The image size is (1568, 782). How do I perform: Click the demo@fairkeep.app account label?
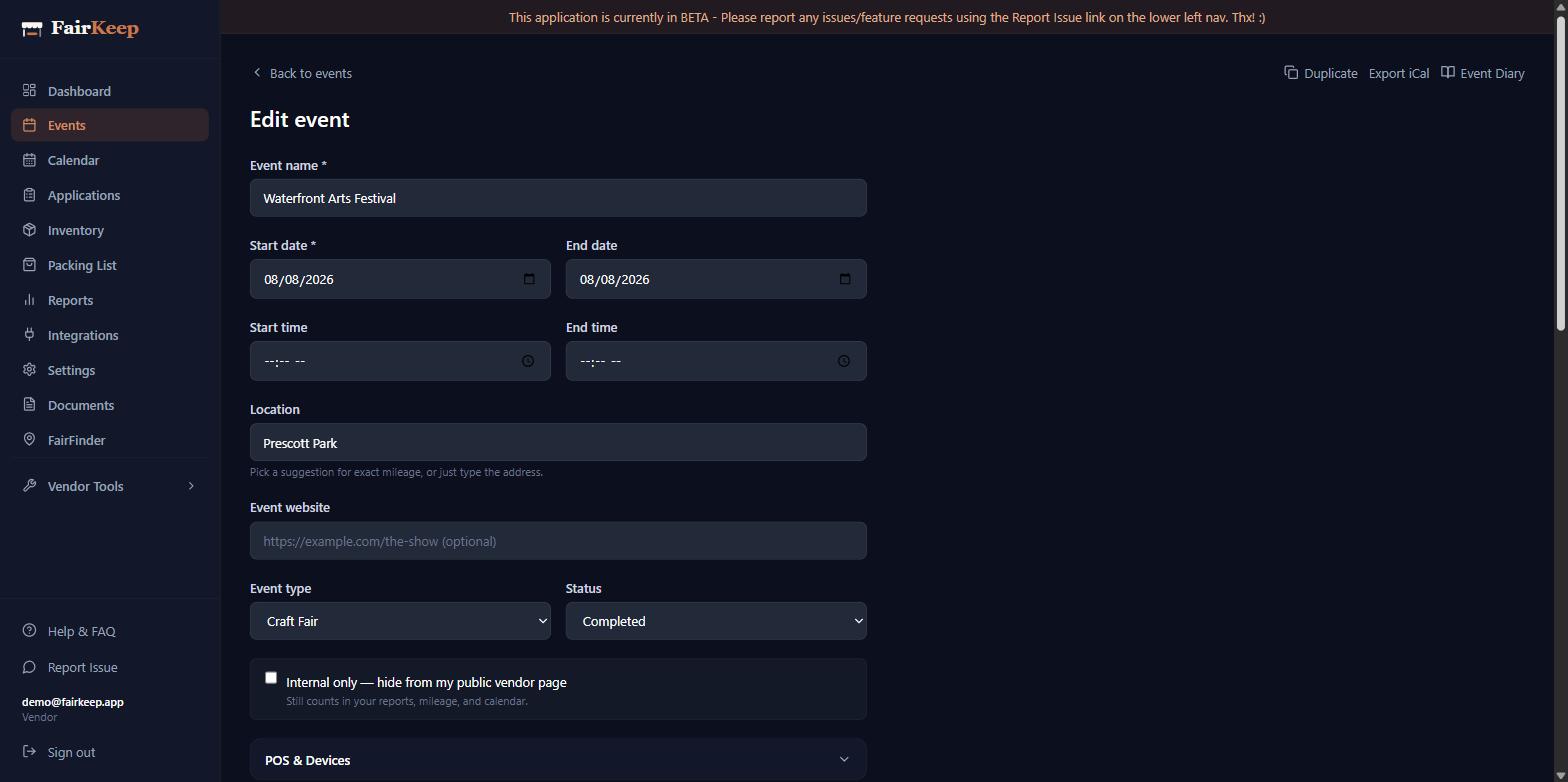point(73,702)
